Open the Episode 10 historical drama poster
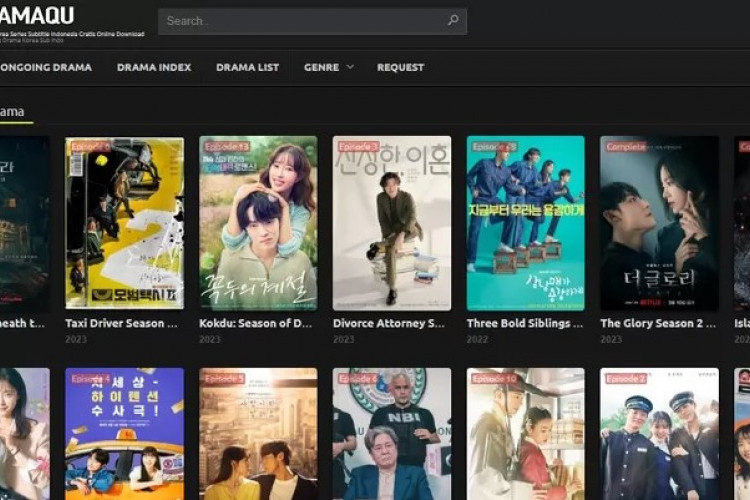 click(526, 434)
